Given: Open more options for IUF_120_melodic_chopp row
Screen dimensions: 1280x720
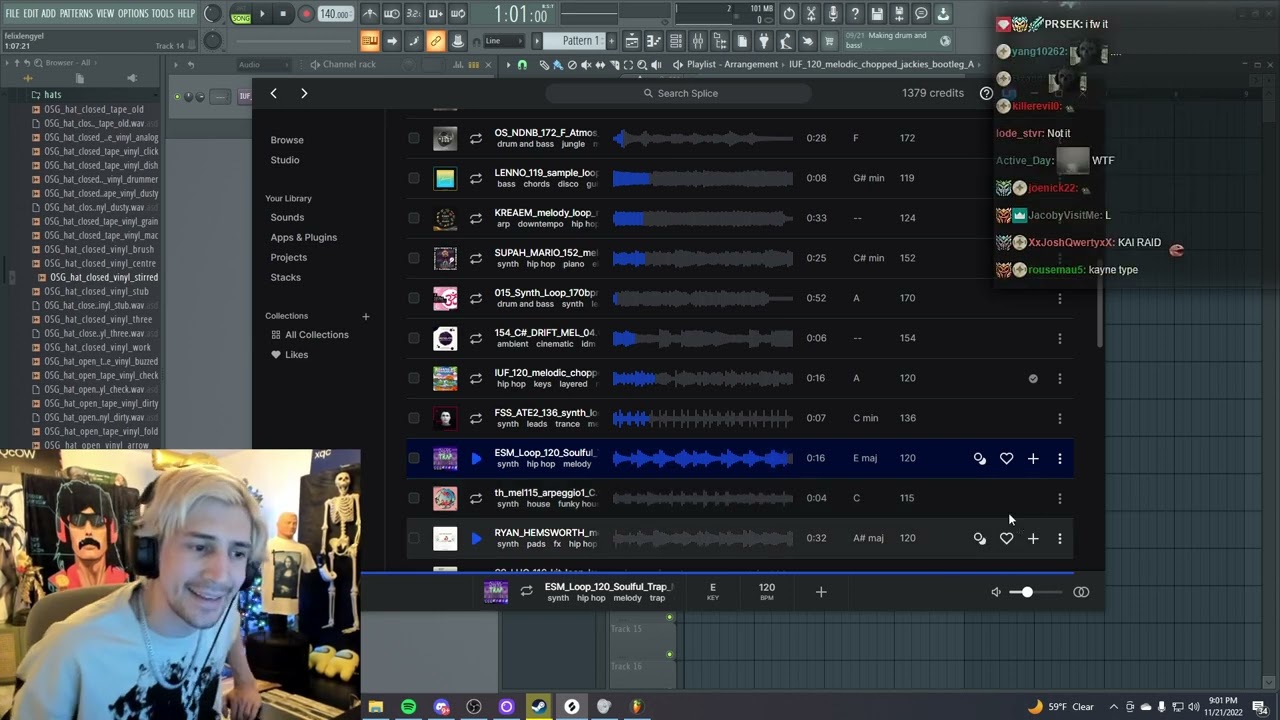Looking at the screenshot, I should tap(1060, 378).
